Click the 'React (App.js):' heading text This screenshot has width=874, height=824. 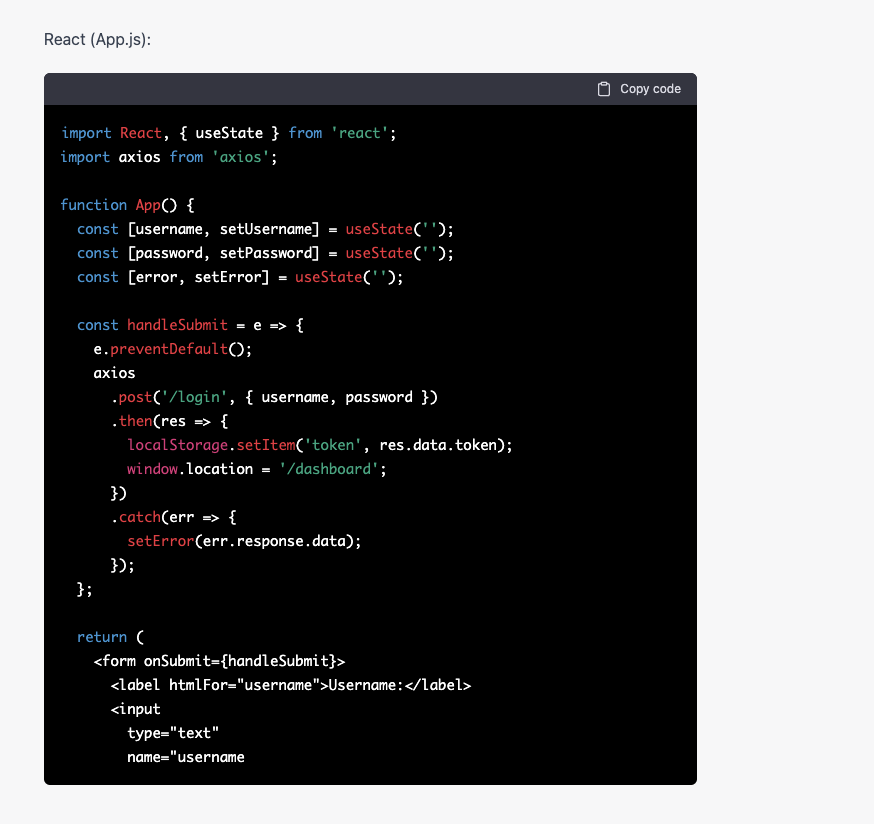click(98, 40)
